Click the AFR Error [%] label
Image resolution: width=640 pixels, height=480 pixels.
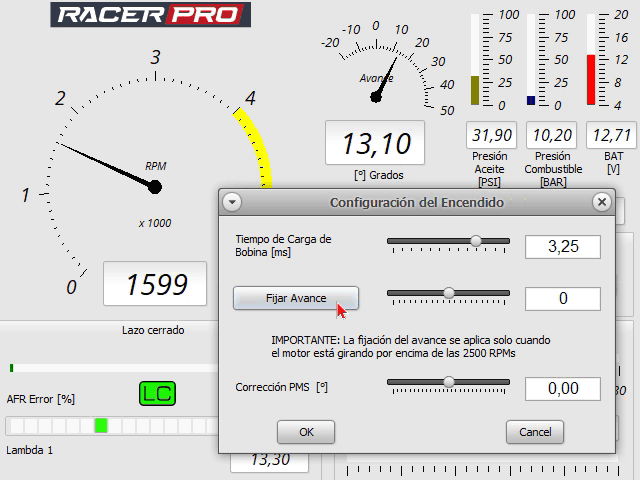41,399
